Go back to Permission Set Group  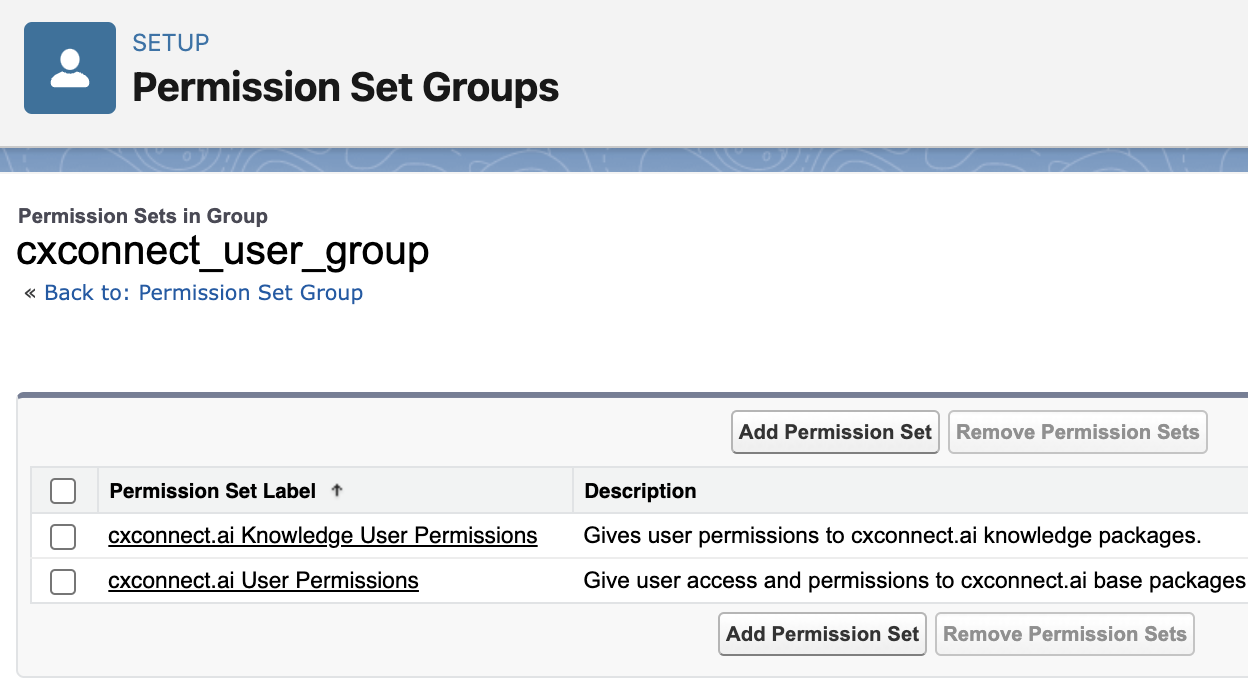[203, 293]
